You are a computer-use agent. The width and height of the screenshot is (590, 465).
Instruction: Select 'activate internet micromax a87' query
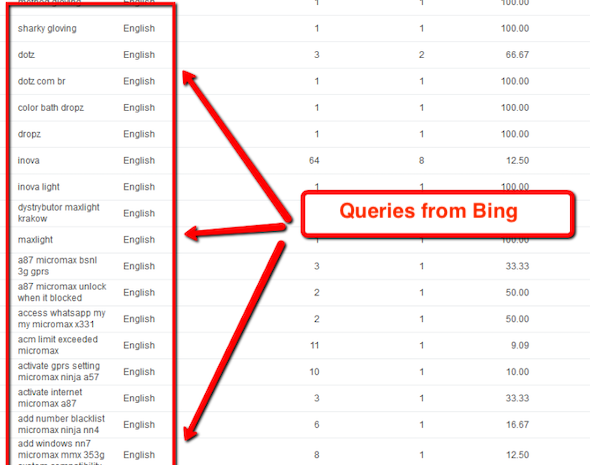coord(50,398)
